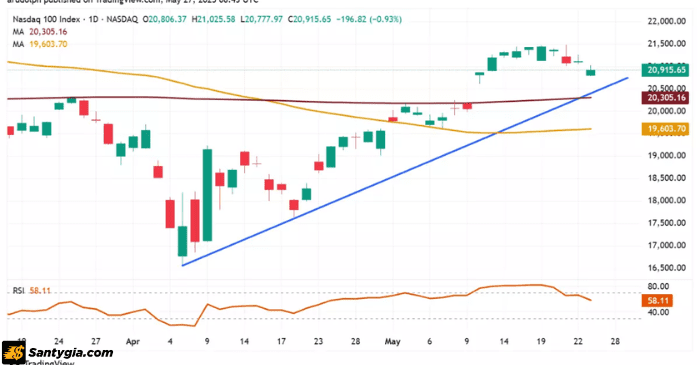Click the 17 date axis label

click(281, 341)
